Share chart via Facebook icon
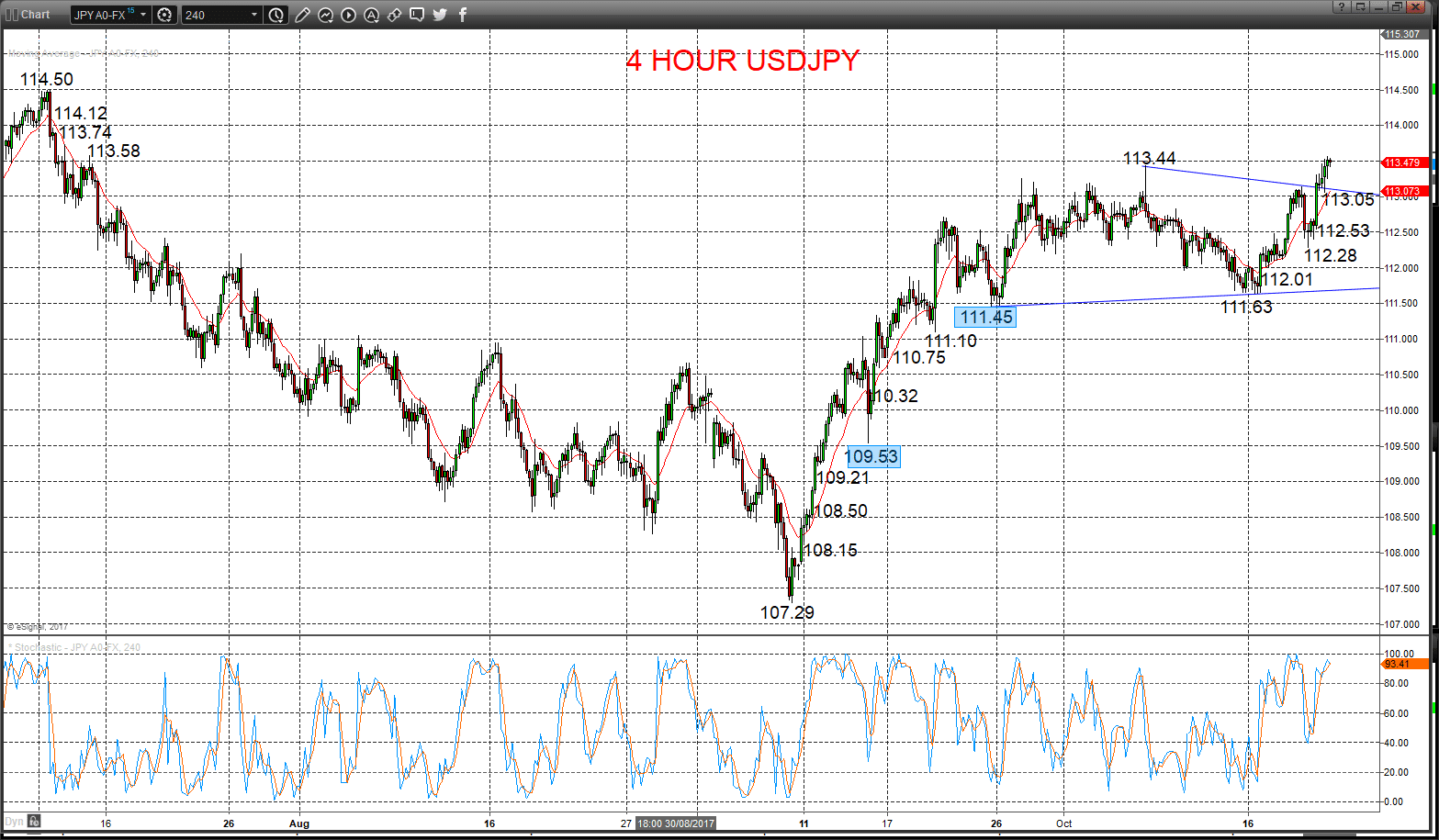 point(463,15)
